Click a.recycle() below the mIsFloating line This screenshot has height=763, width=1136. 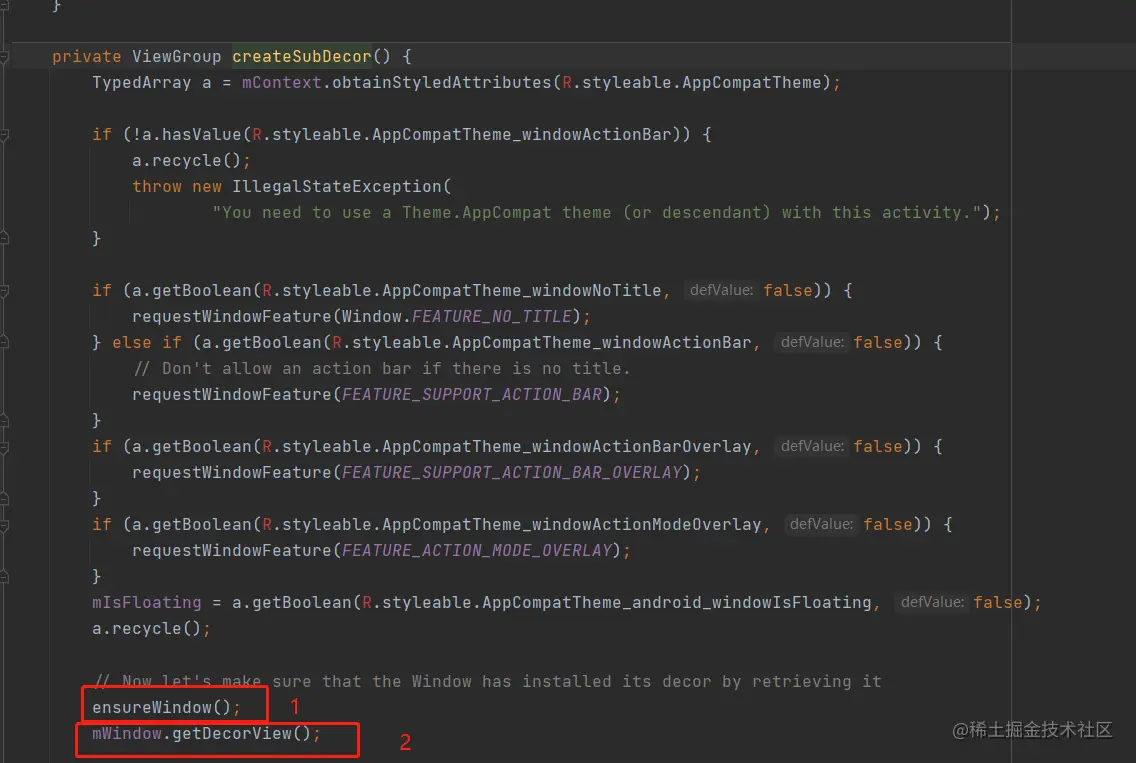tap(146, 629)
